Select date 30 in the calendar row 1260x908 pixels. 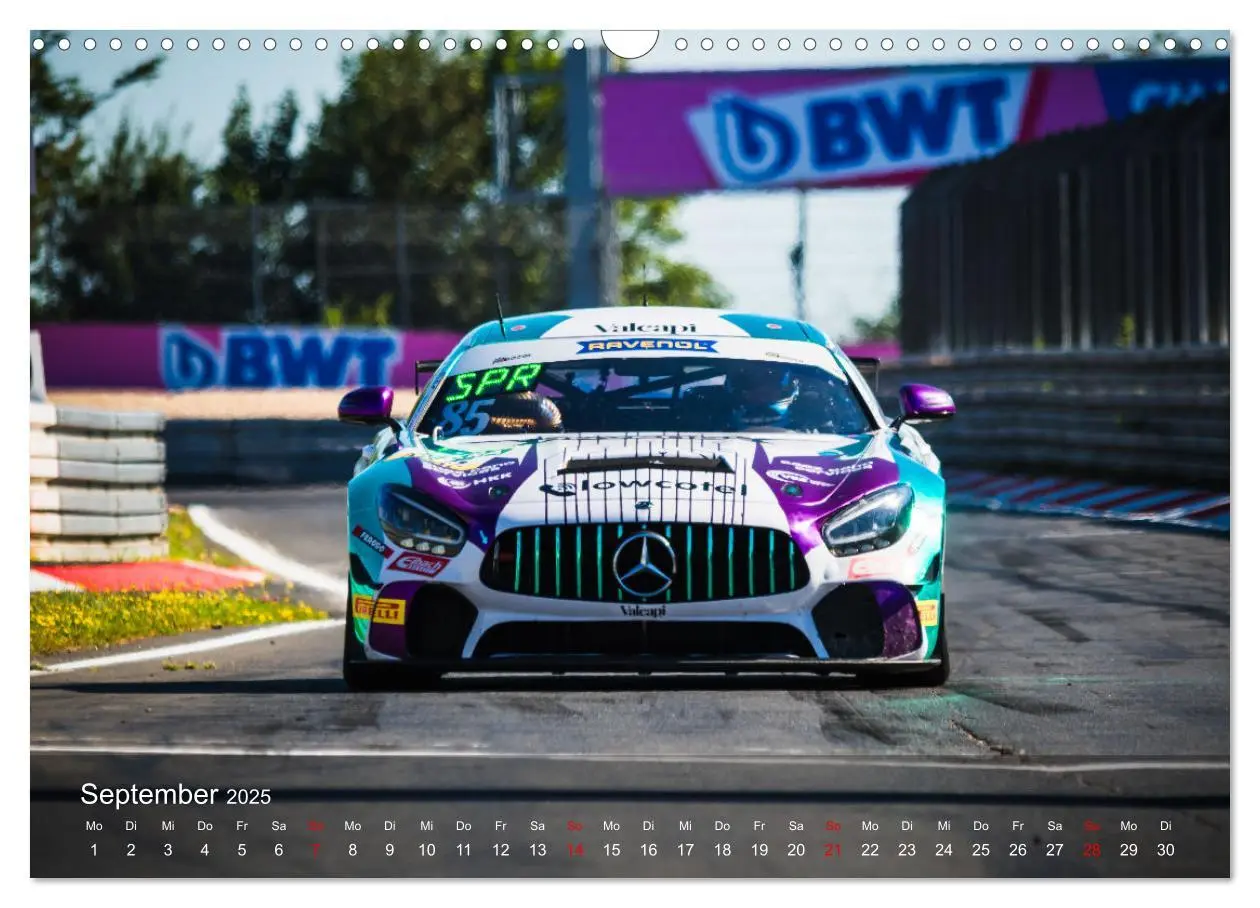point(1166,850)
